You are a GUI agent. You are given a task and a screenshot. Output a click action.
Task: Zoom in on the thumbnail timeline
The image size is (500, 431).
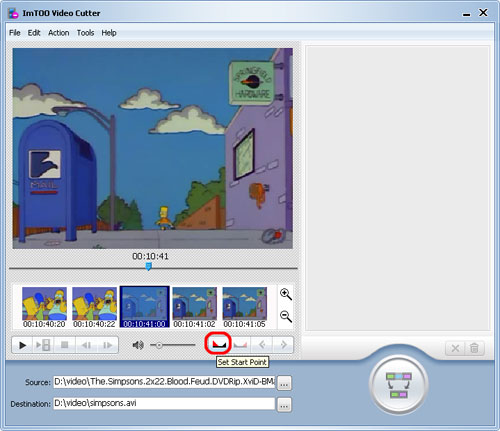(x=286, y=294)
